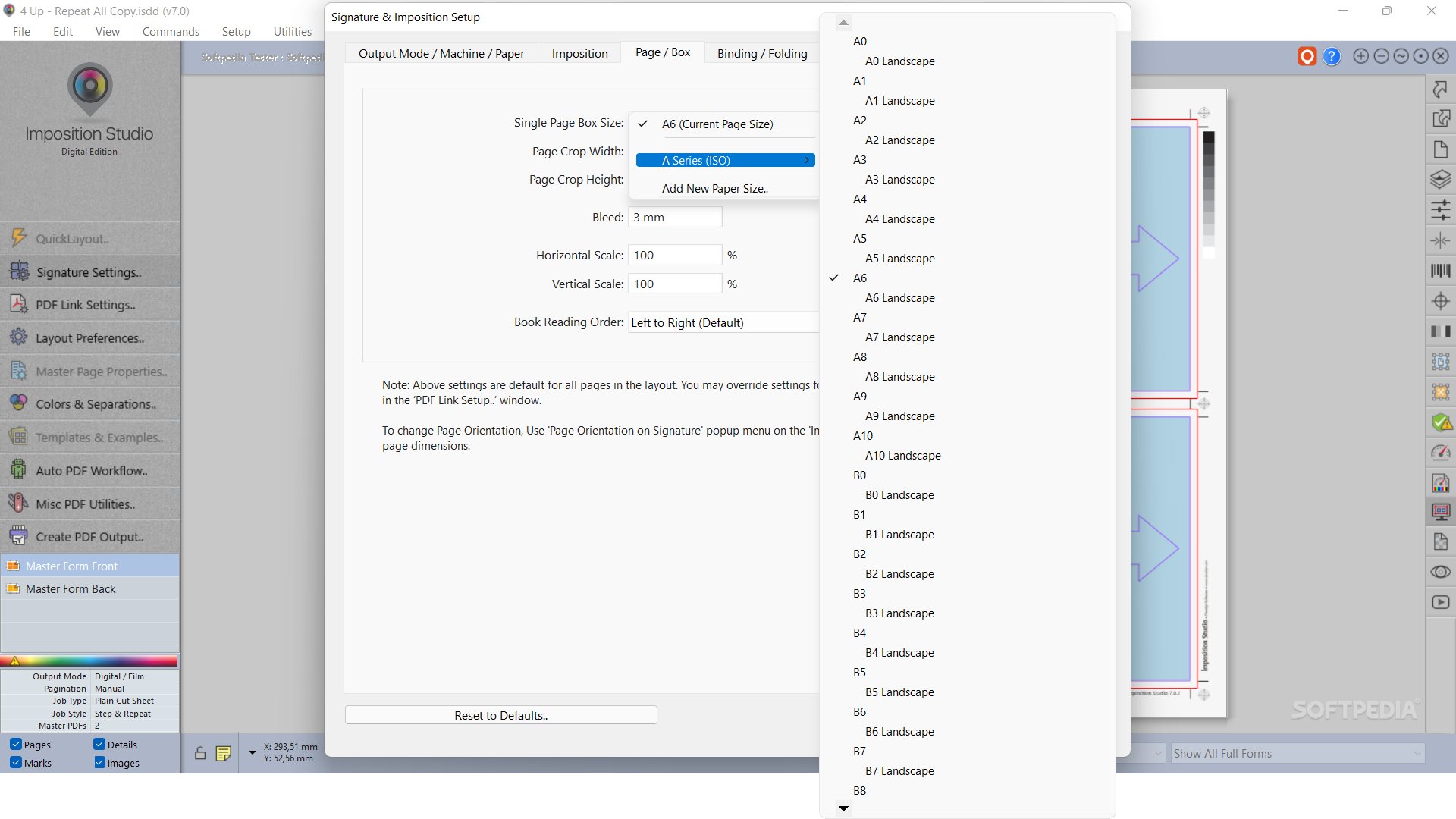Select A4 Landscape paper size
This screenshot has height=819, width=1456.
pos(899,219)
